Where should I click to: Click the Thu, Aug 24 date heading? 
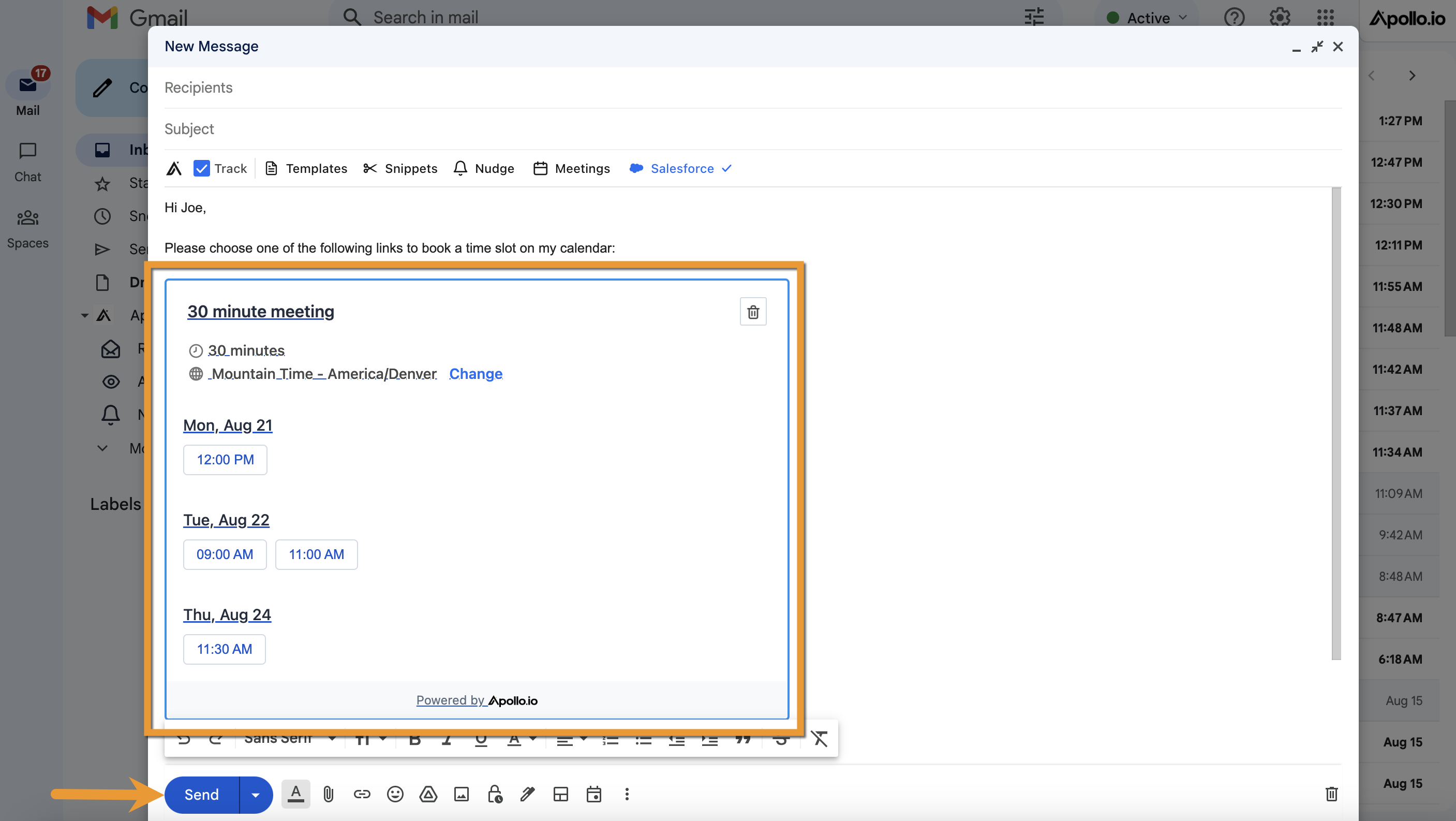[x=227, y=614]
